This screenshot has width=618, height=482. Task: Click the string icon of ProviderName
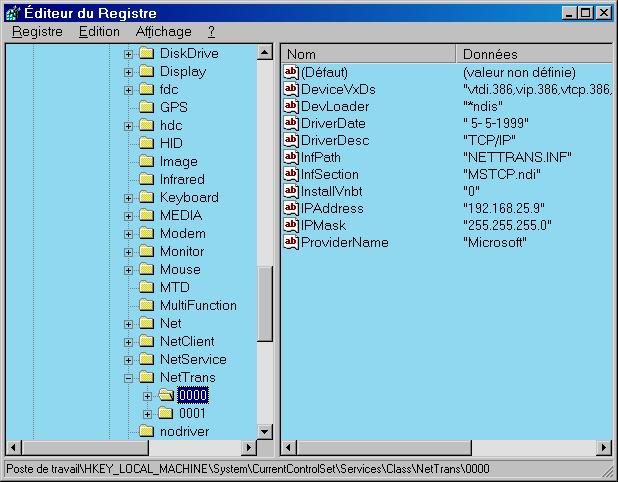coord(291,242)
